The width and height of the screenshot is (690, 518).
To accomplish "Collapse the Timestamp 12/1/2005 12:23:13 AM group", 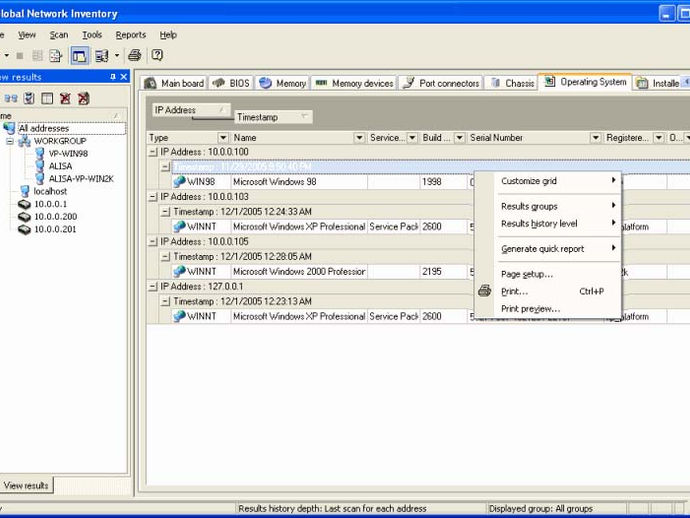I will [x=165, y=302].
